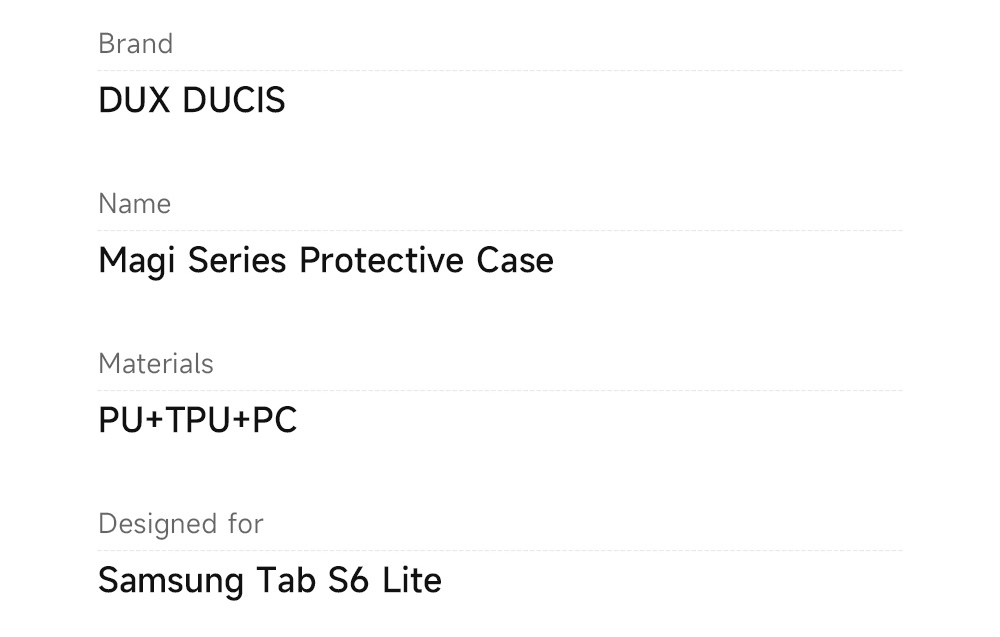The image size is (1000, 637).
Task: Click the TPU part of the materials
Action: tap(198, 421)
